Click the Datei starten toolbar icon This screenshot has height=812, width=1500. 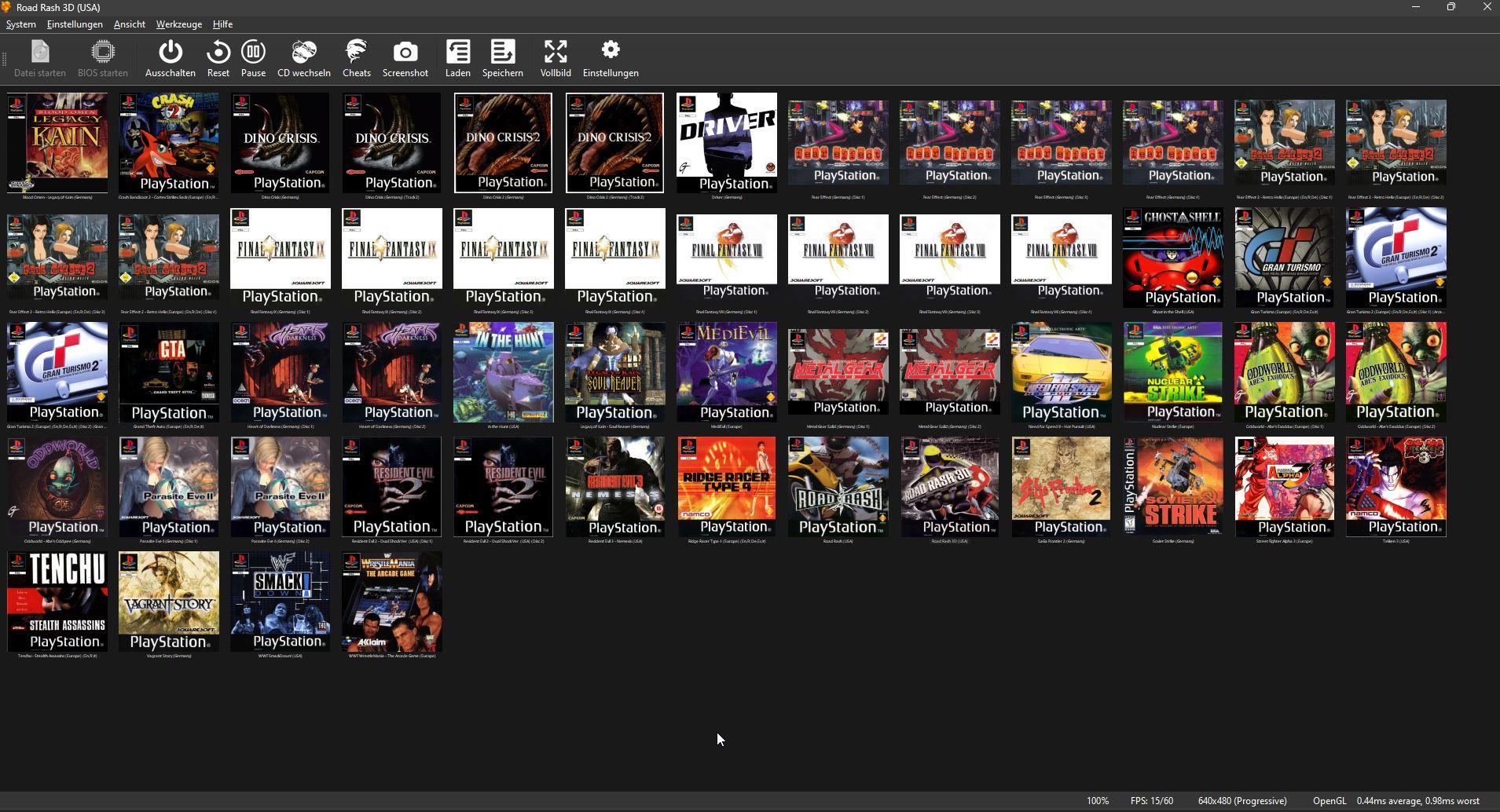tap(40, 52)
